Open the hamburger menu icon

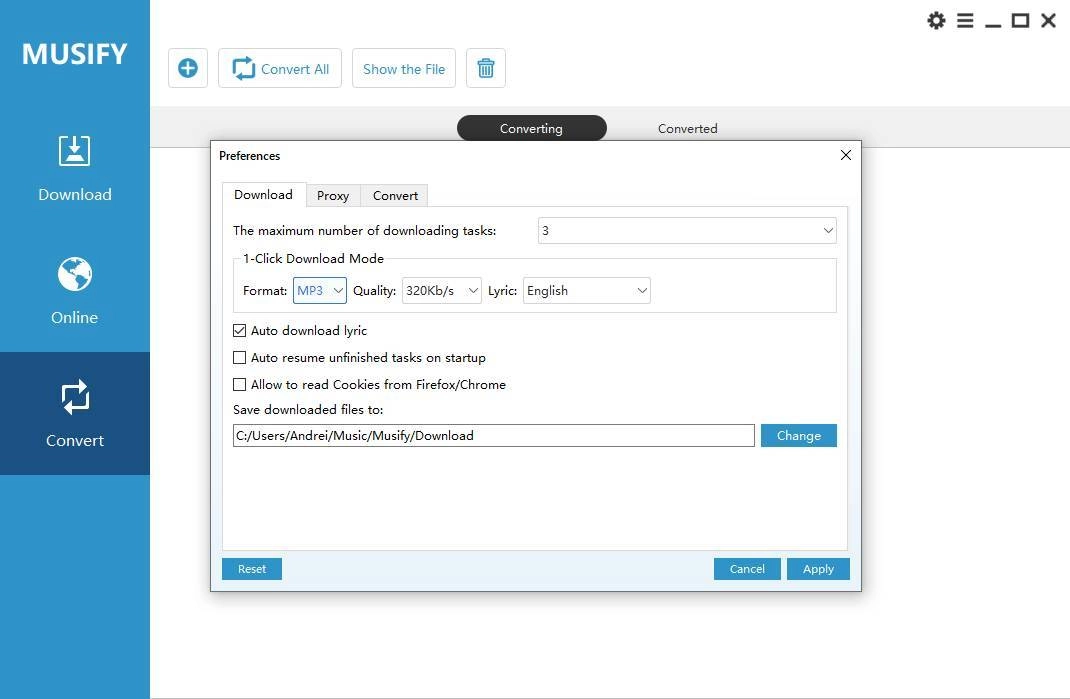tap(965, 20)
